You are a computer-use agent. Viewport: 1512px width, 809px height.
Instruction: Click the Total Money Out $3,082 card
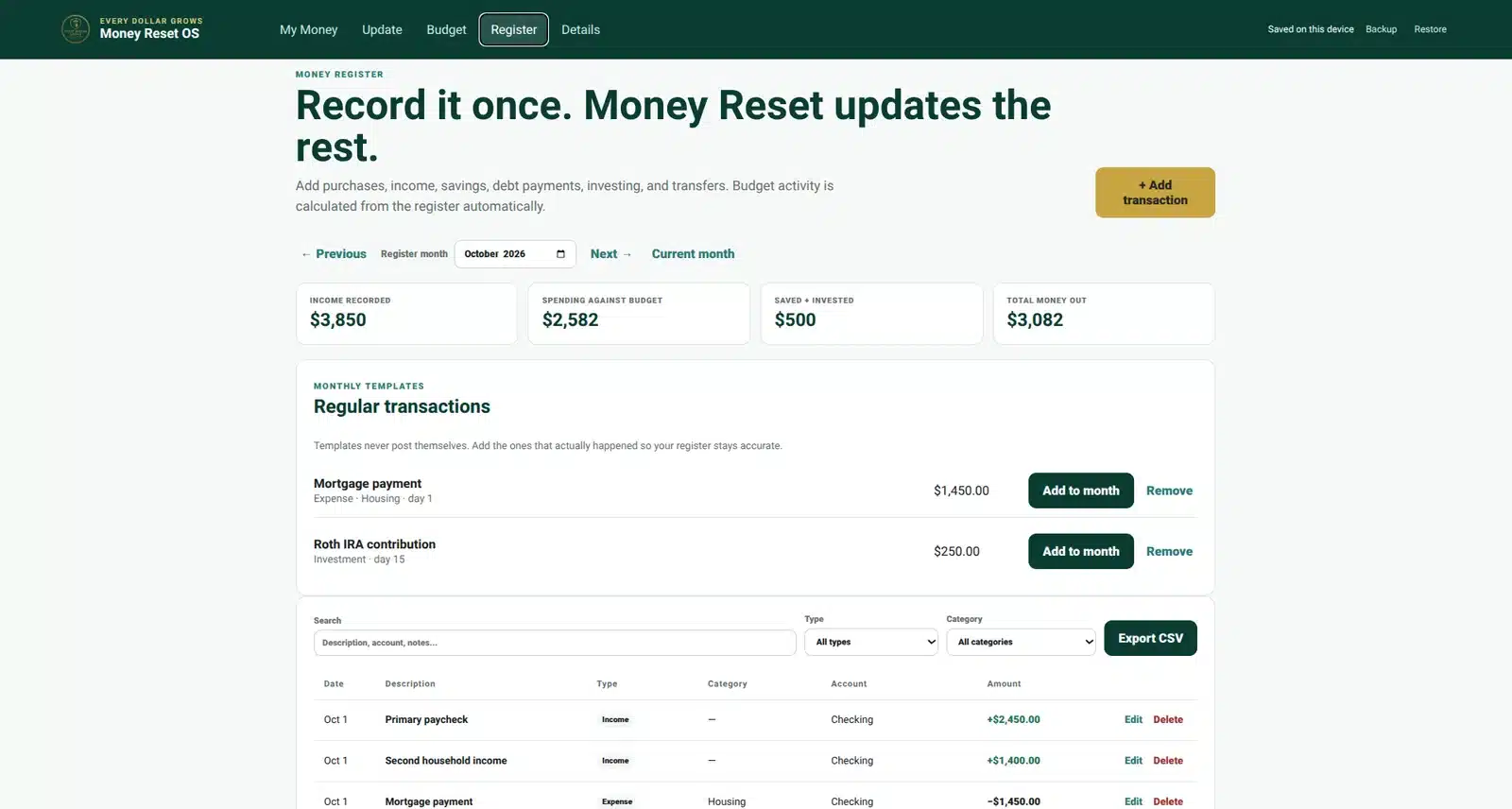tap(1104, 314)
